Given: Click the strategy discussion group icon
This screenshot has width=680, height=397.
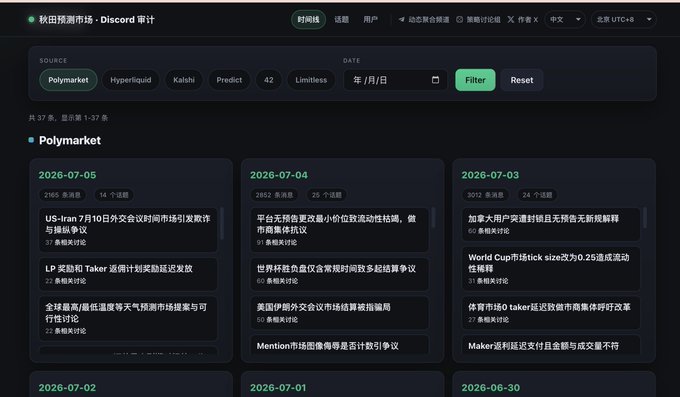Looking at the screenshot, I should [x=459, y=20].
